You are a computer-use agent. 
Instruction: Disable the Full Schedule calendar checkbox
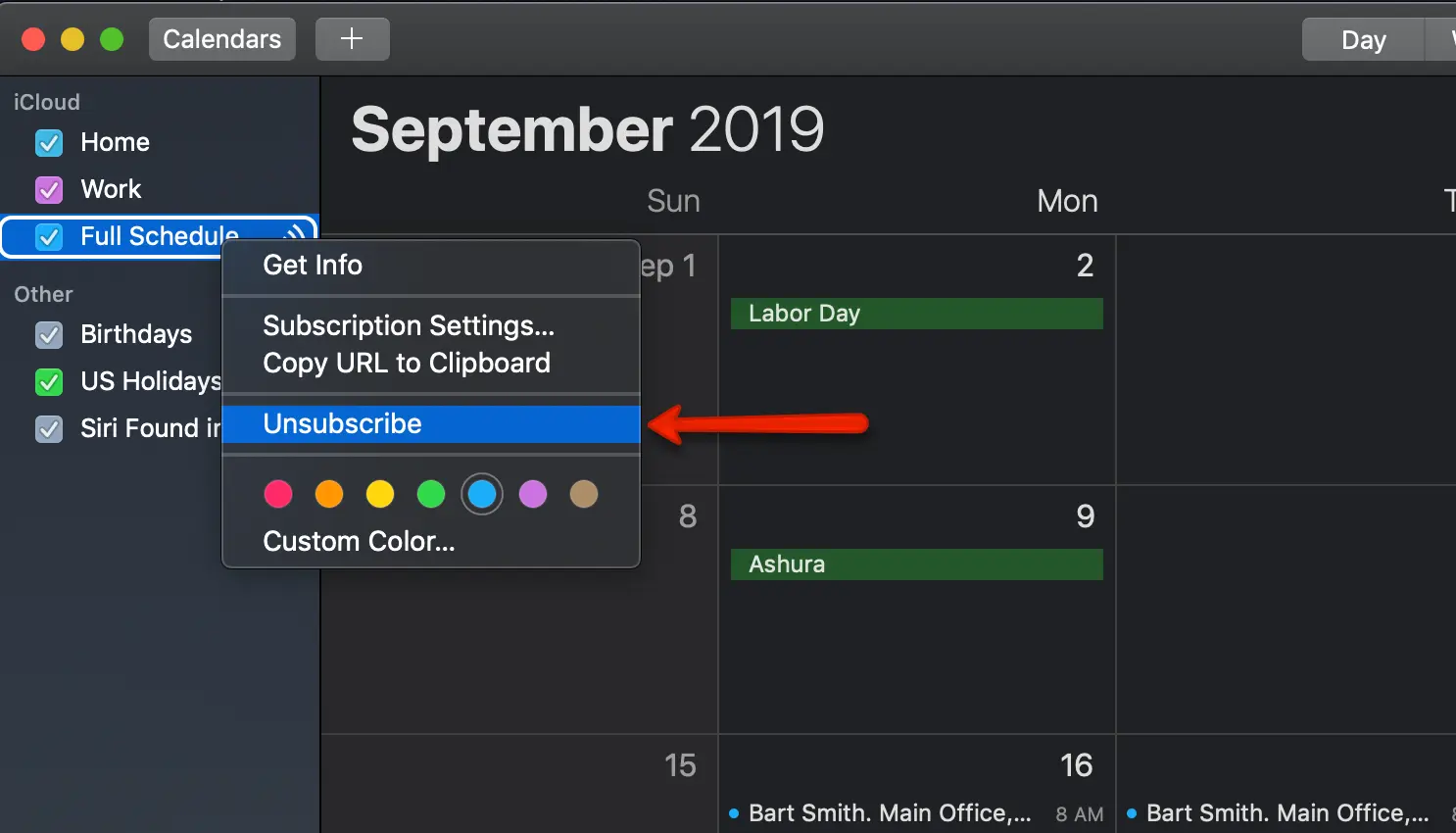coord(49,236)
